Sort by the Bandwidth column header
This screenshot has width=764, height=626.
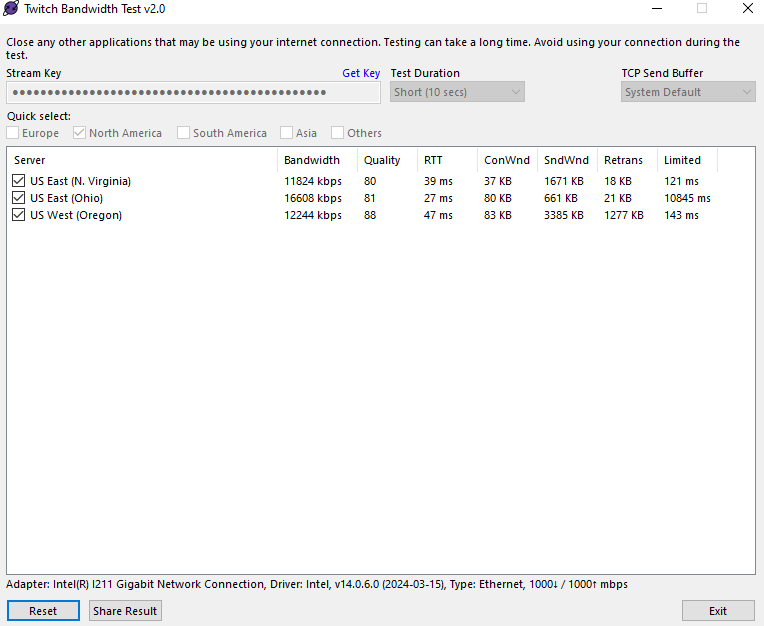click(318, 160)
